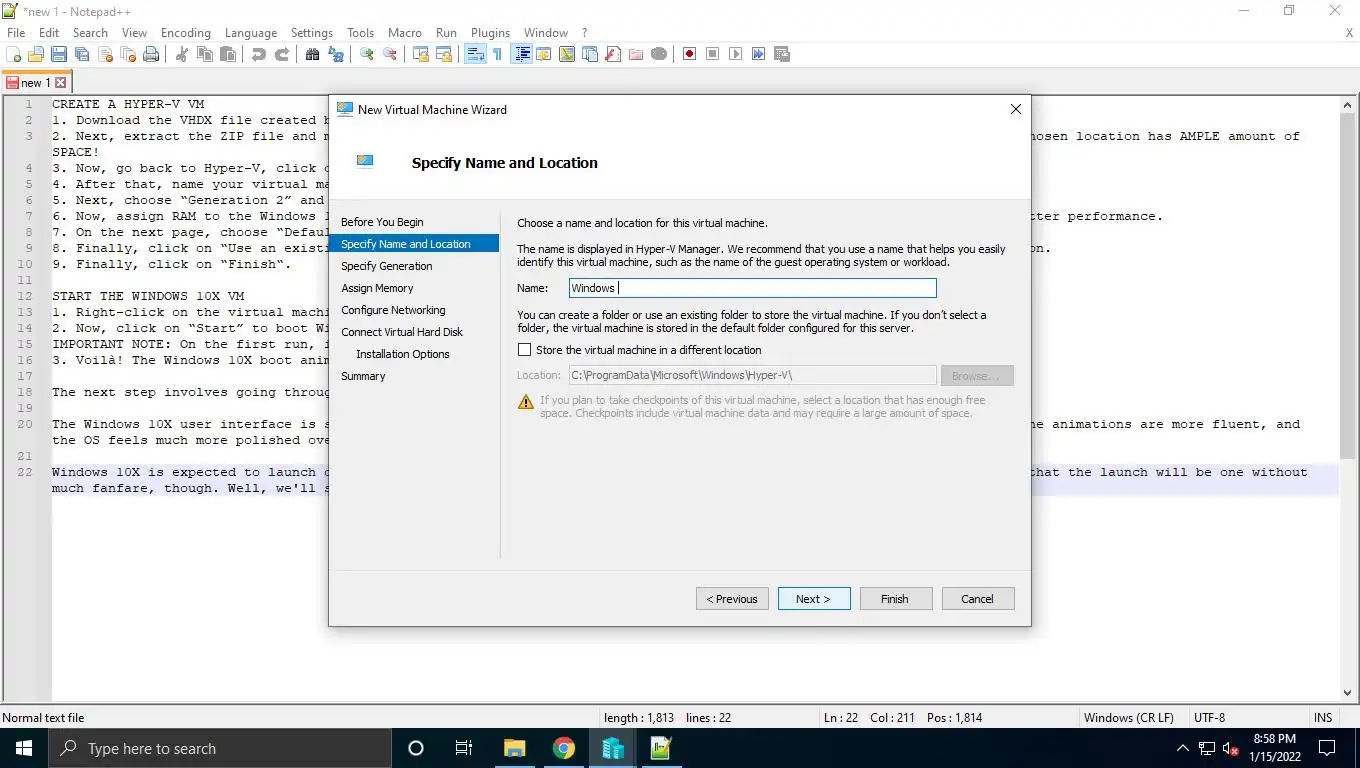
Task: Click the Close All toolbar icon
Action: coord(128,54)
